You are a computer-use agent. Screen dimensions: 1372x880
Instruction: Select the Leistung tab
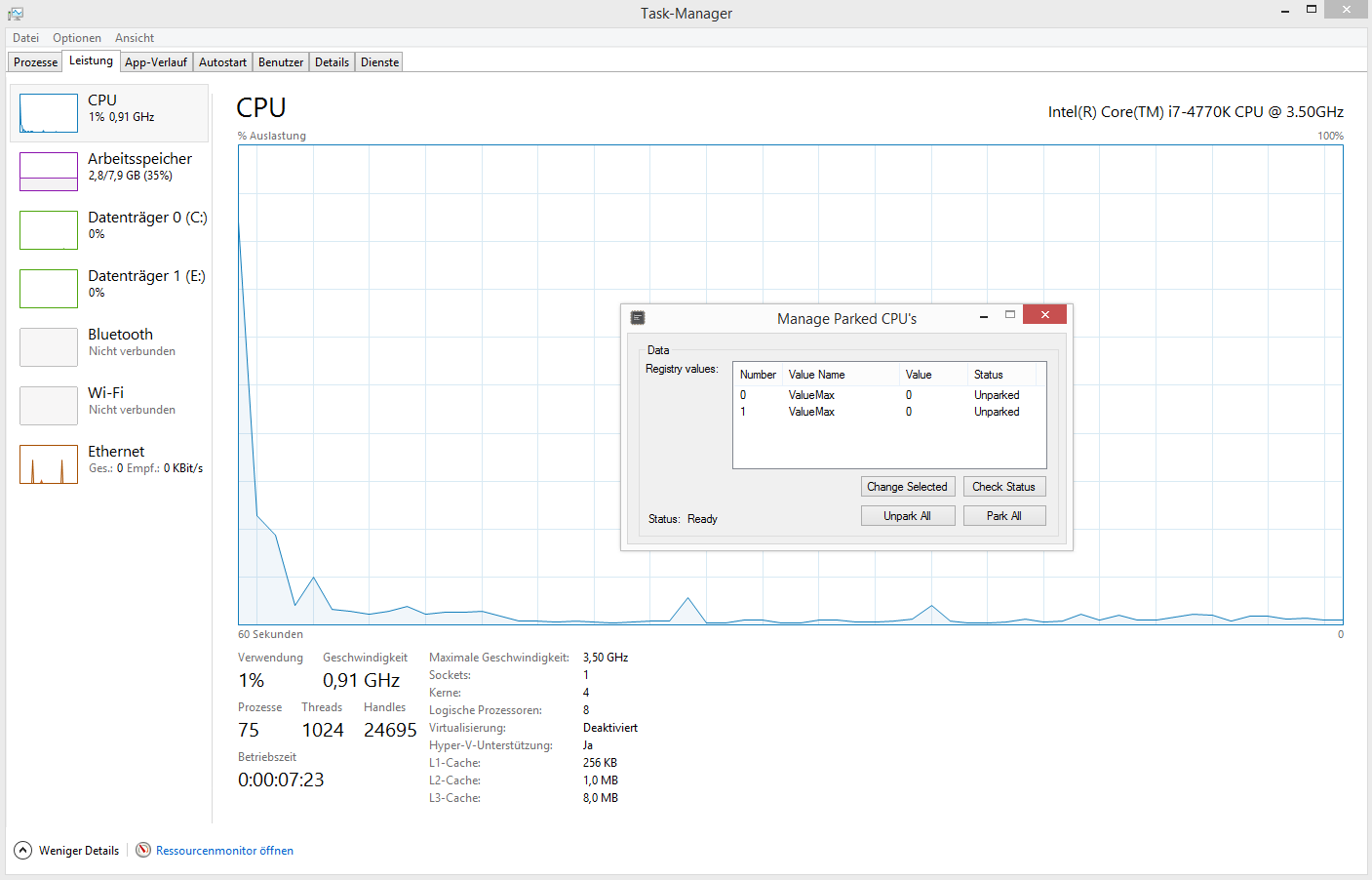point(91,60)
